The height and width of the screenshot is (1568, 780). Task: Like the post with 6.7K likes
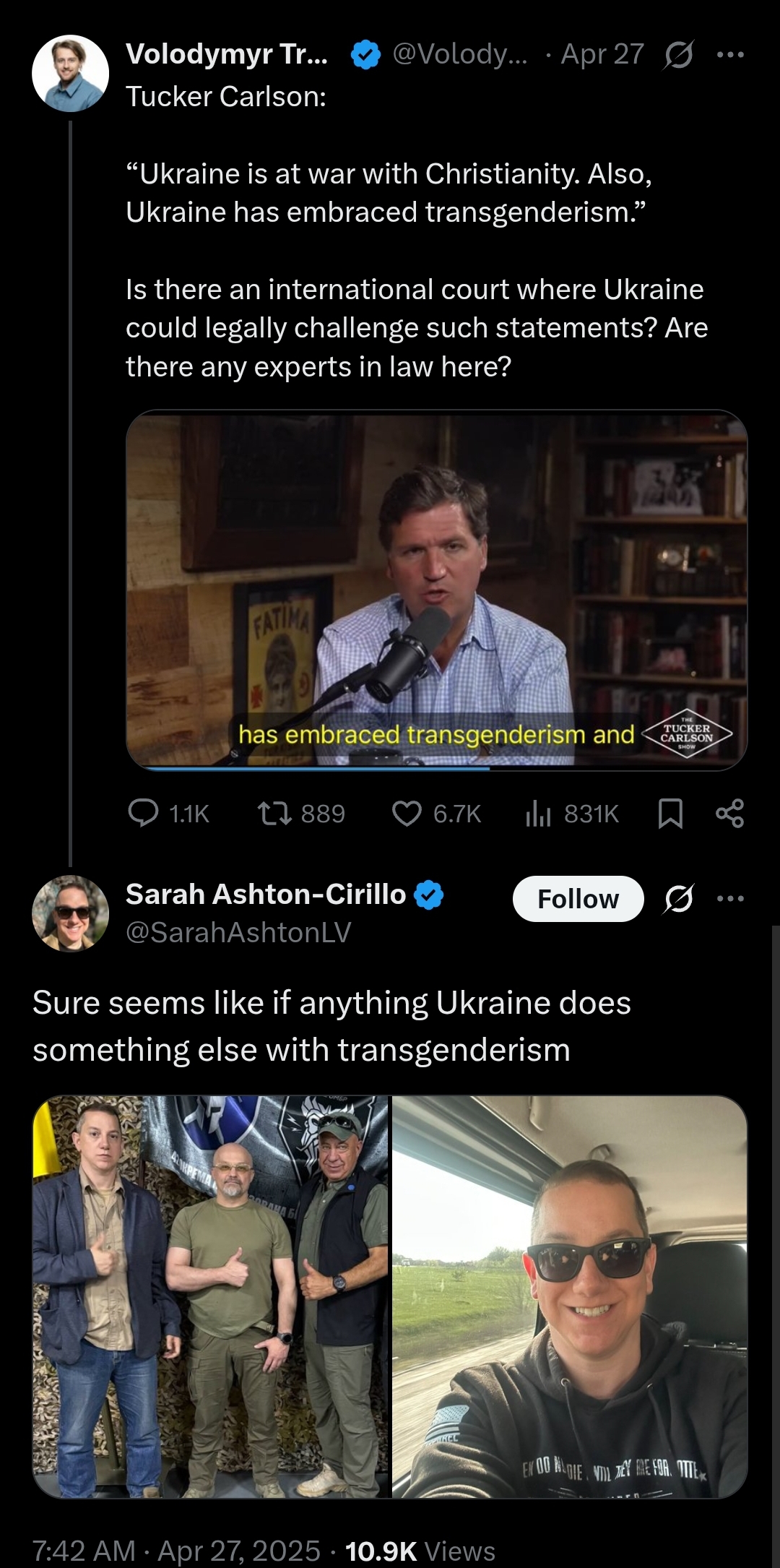pos(407,814)
